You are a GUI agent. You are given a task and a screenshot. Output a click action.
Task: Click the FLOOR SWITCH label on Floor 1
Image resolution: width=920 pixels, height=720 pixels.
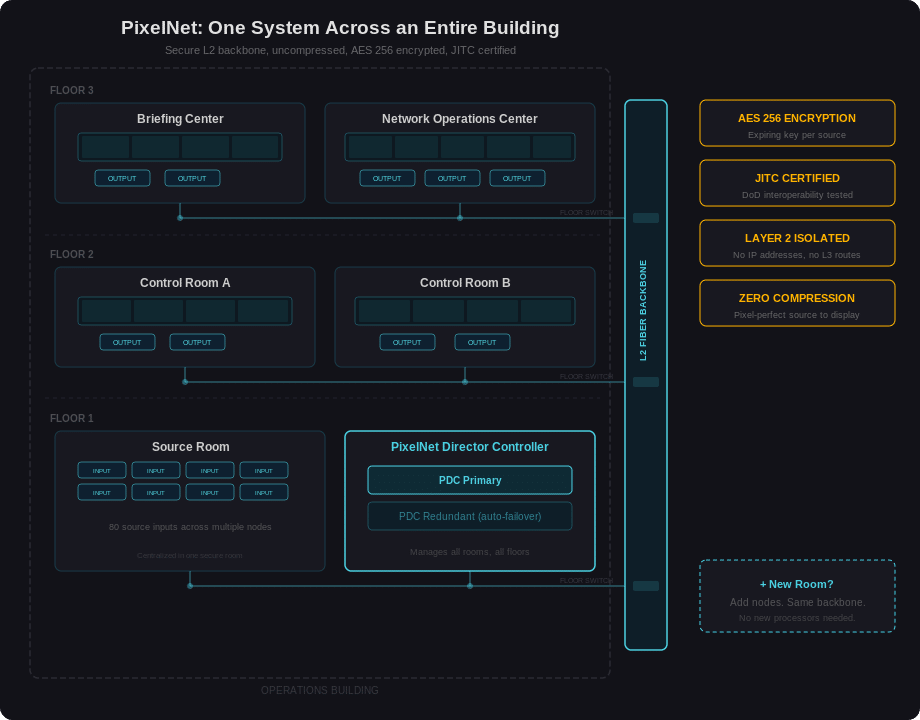point(586,580)
